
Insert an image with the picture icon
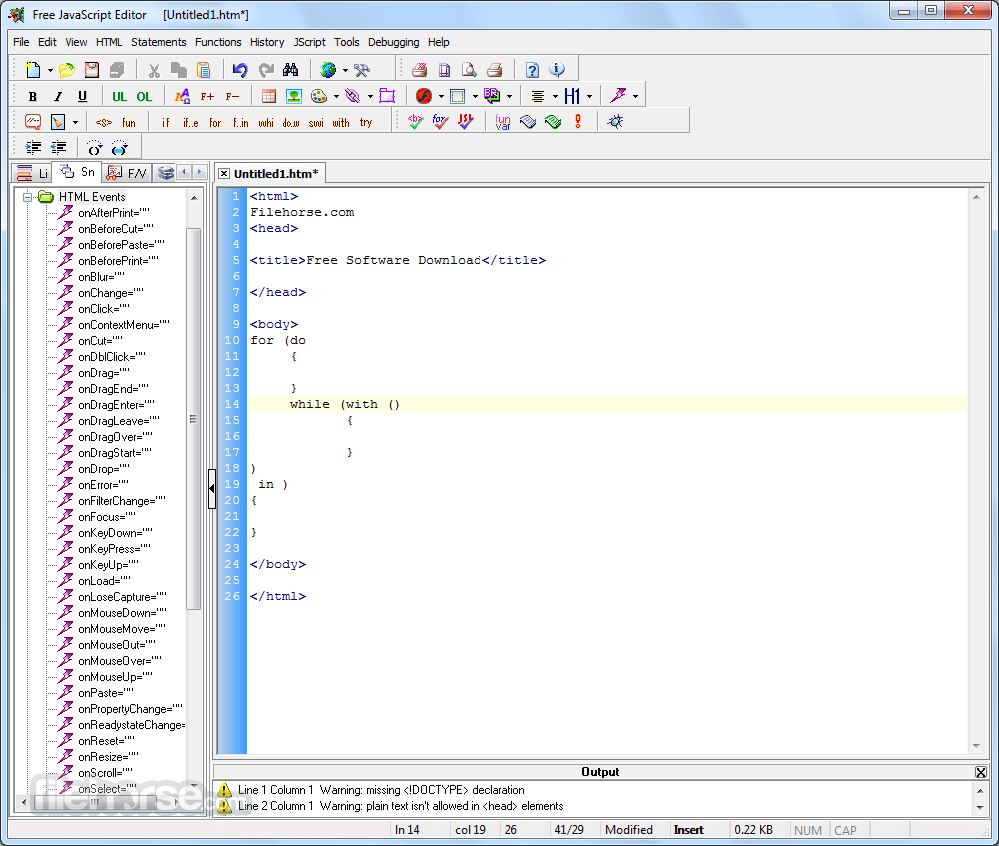(x=294, y=96)
